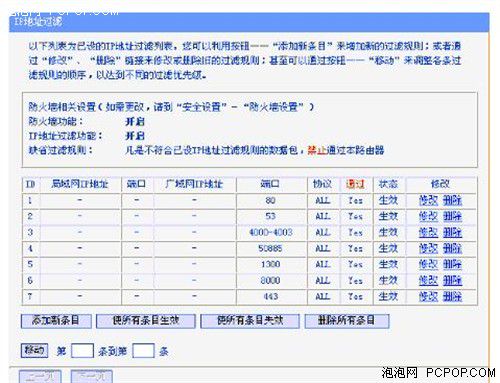Viewport: 500px width, 383px height.
Task: Click the red 通过 column header
Action: point(355,184)
